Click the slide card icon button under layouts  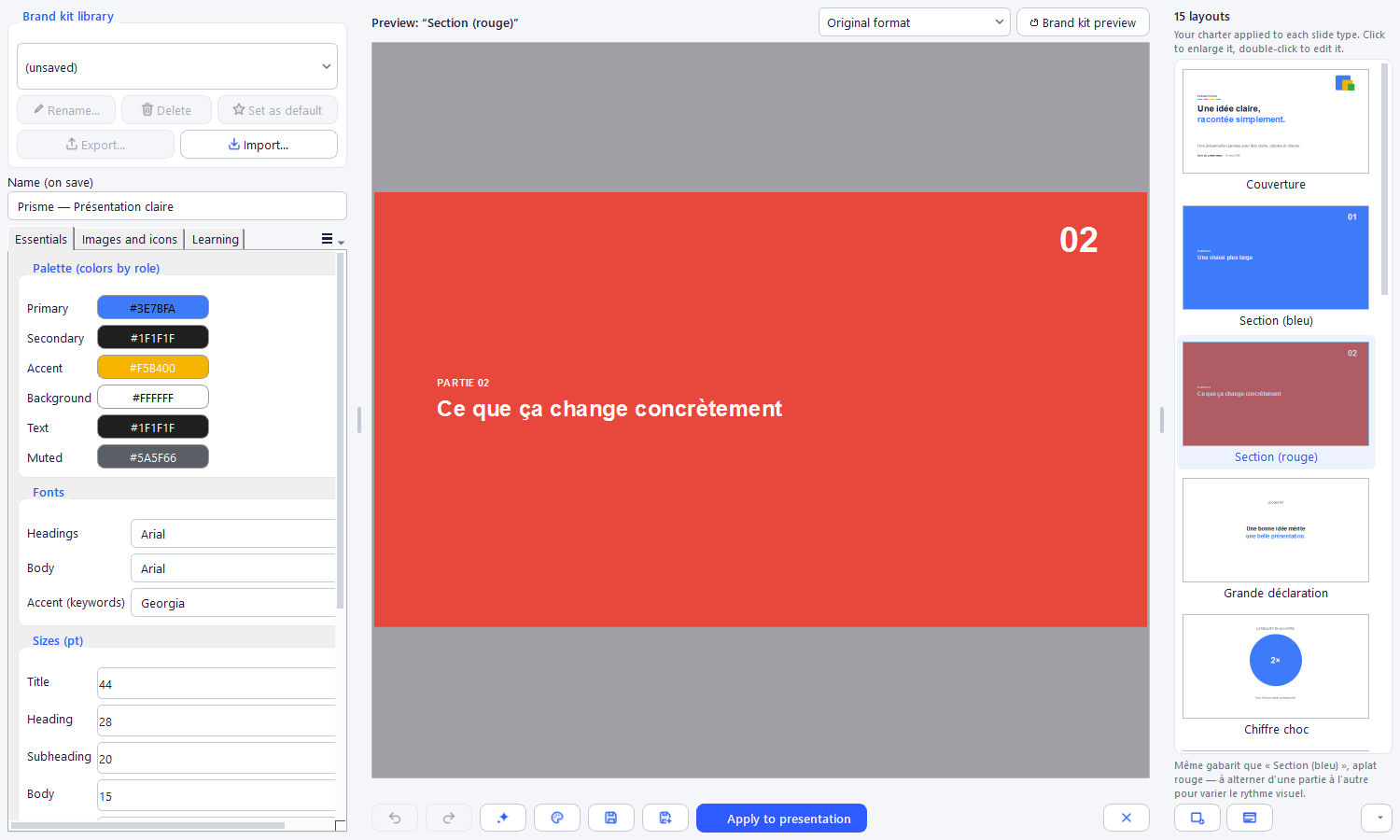coord(1250,818)
